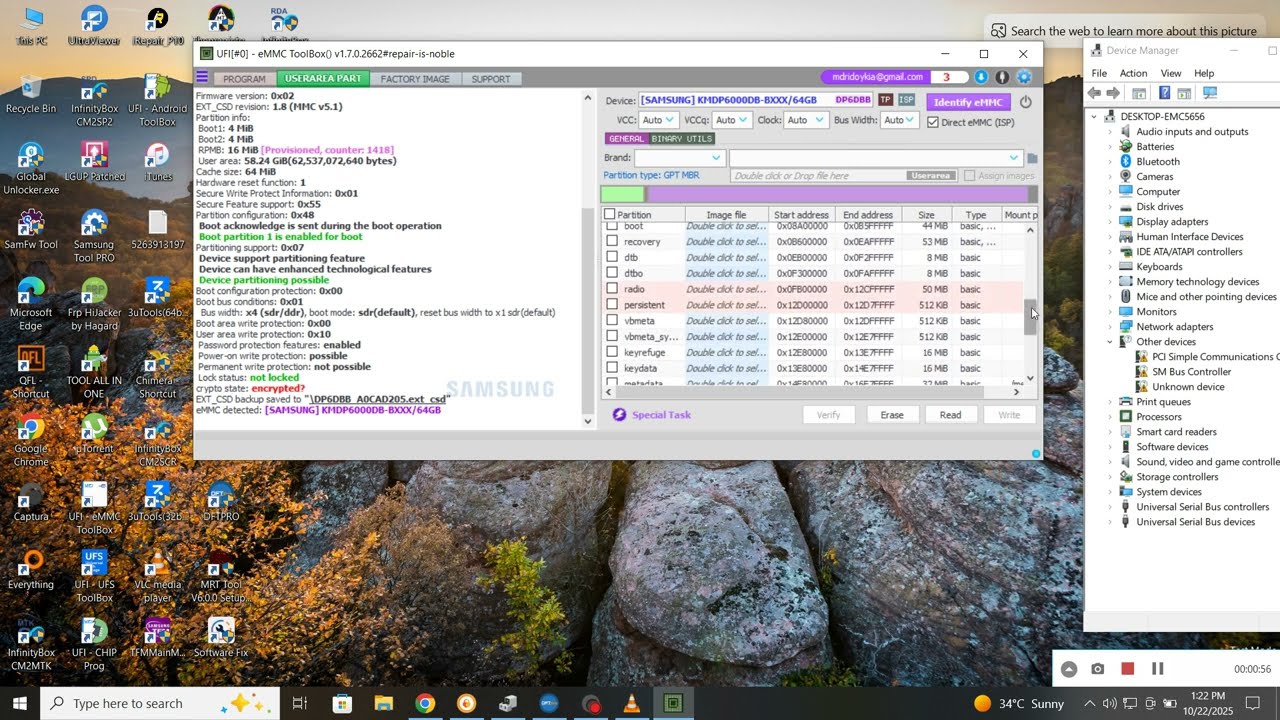Click Device Manager's Forward arrow toolbar icon
The width and height of the screenshot is (1280, 720).
coord(1113,93)
